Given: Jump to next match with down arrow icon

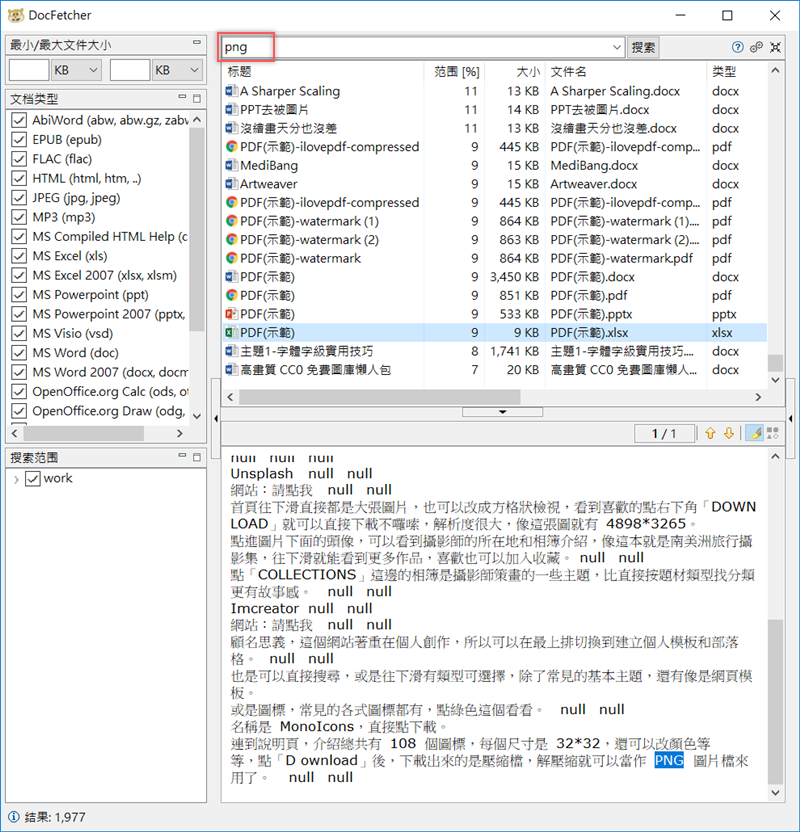Looking at the screenshot, I should click(728, 432).
